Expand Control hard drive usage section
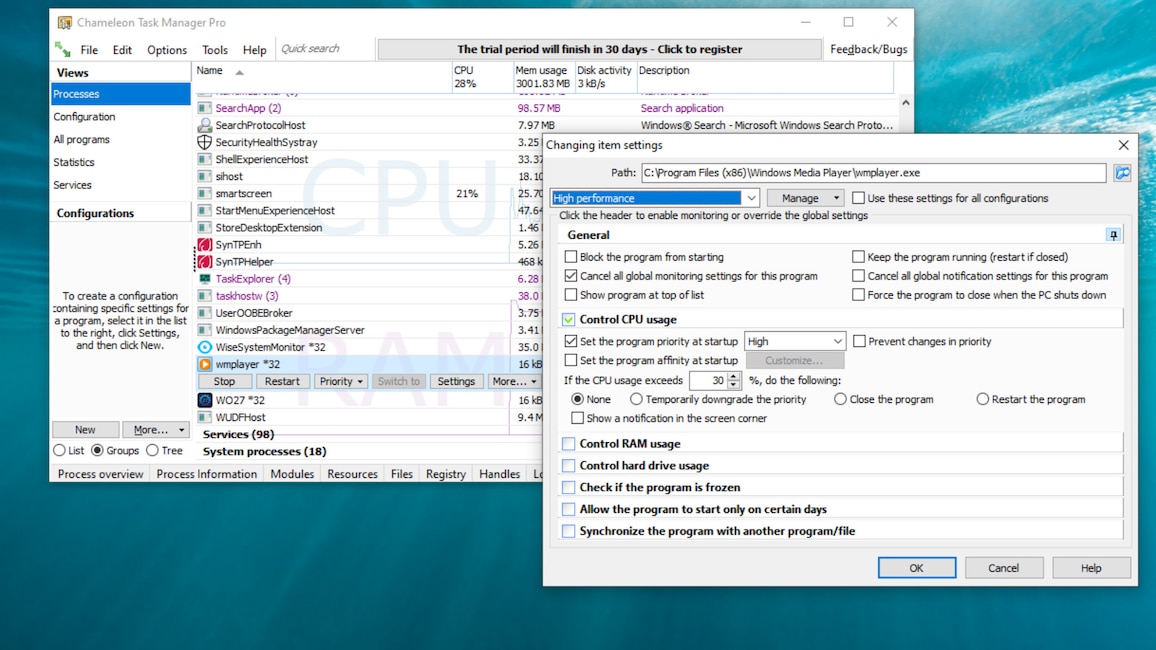 point(568,466)
